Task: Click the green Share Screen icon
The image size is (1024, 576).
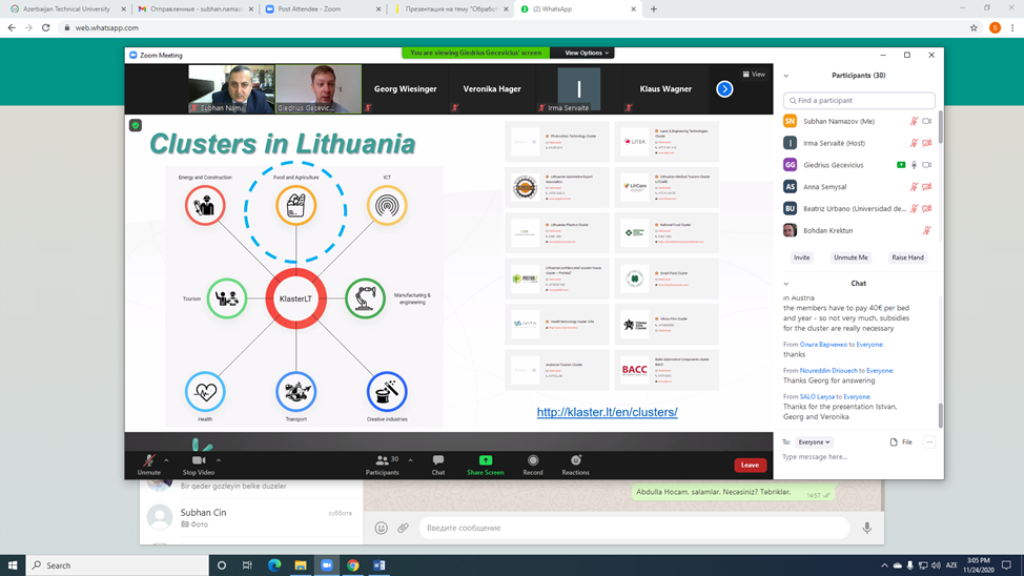Action: point(485,460)
